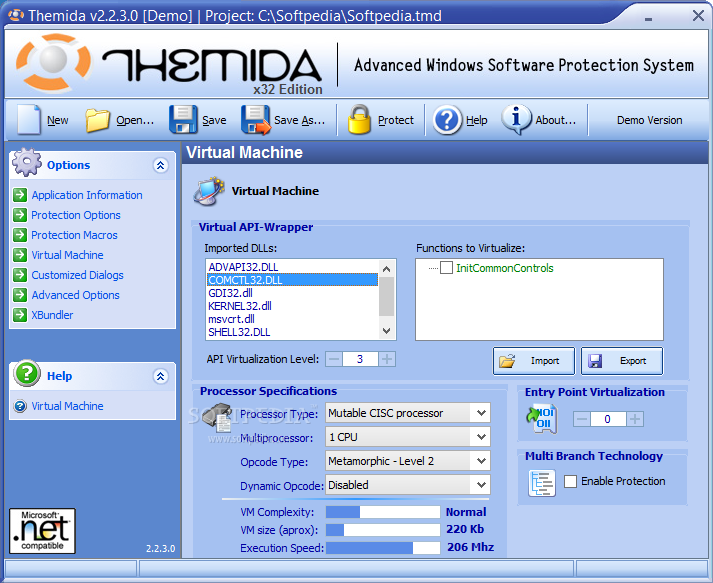Screen dimensions: 713x583
Task: Click the API Virtualization Level value field
Action: [360, 359]
